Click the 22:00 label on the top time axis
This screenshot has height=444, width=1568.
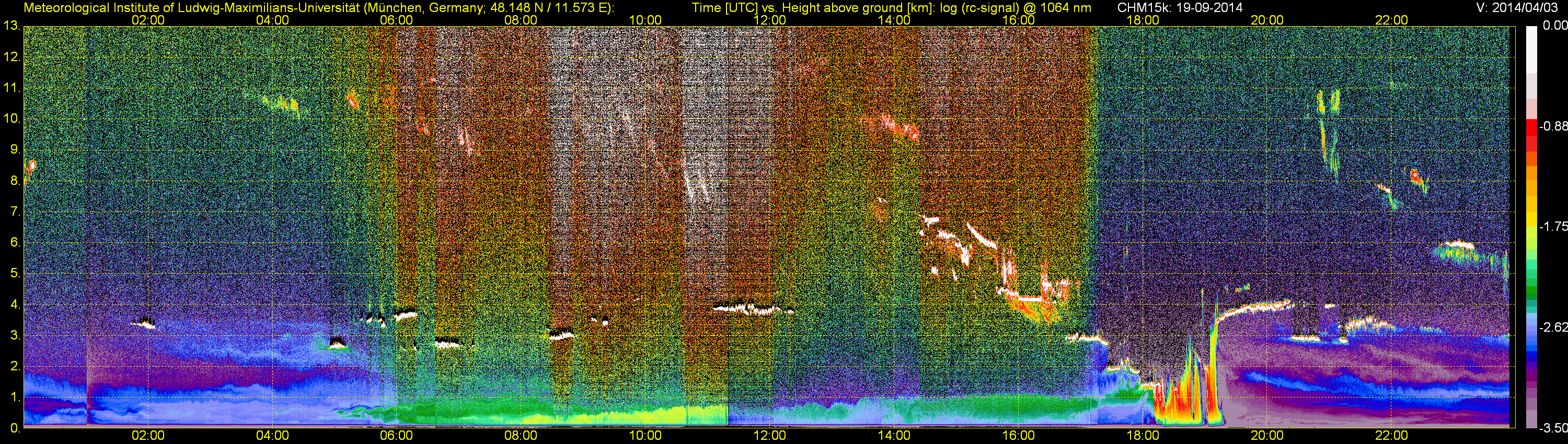pos(1391,20)
